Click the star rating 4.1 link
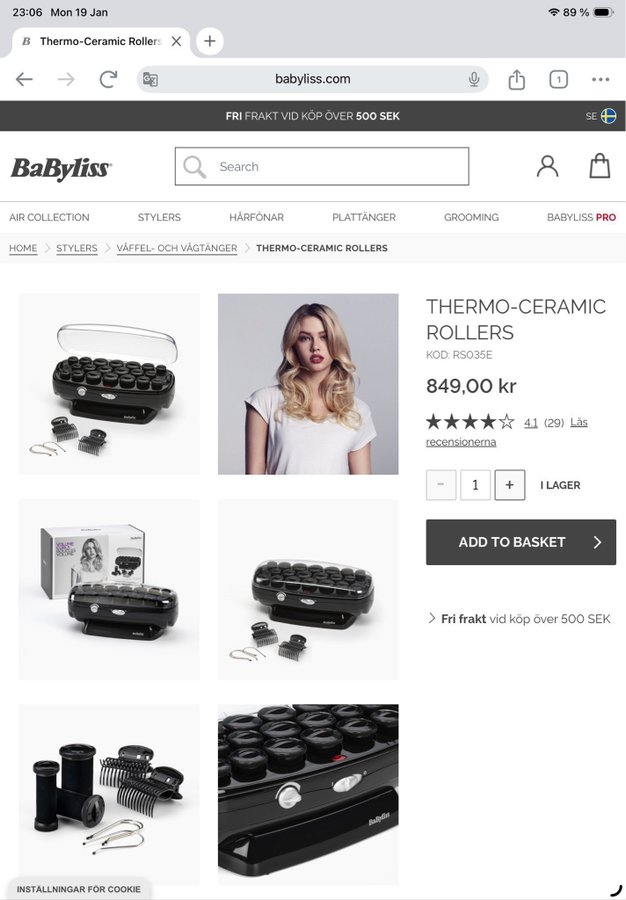The image size is (626, 900). (x=531, y=422)
